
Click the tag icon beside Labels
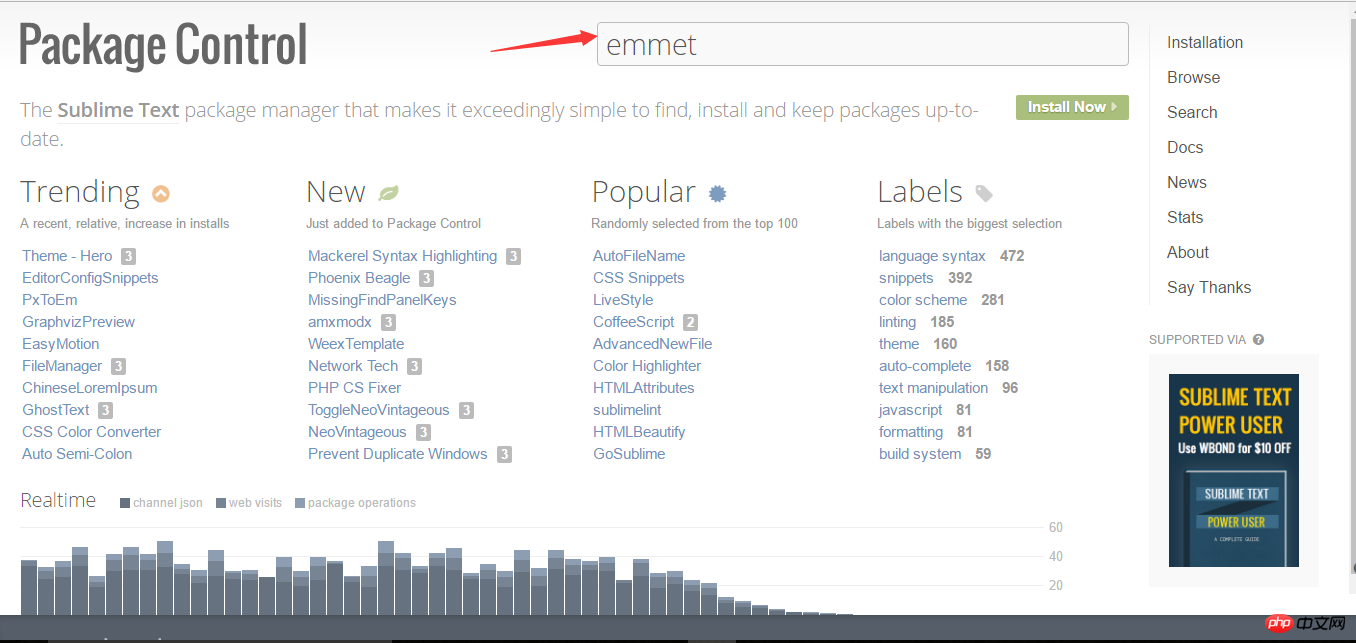(984, 194)
